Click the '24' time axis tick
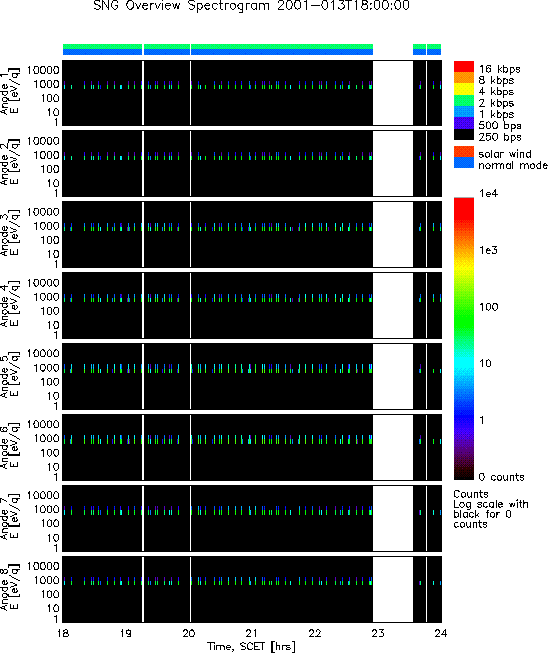The image size is (548, 653). (441, 633)
